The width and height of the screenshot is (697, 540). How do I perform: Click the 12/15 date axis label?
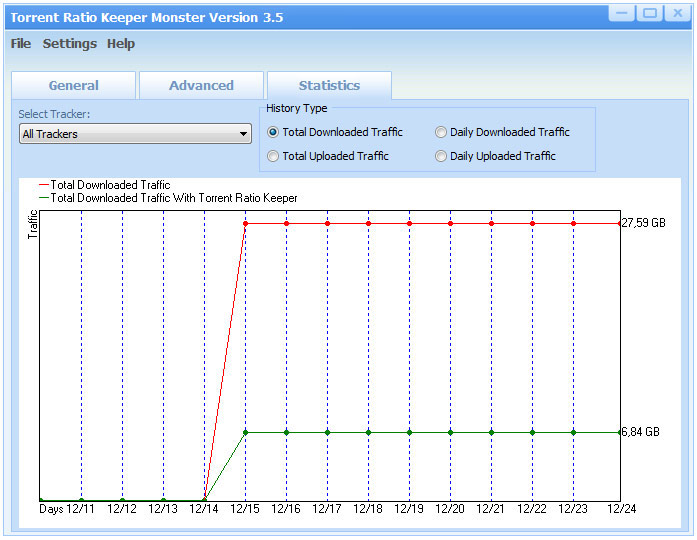245,508
